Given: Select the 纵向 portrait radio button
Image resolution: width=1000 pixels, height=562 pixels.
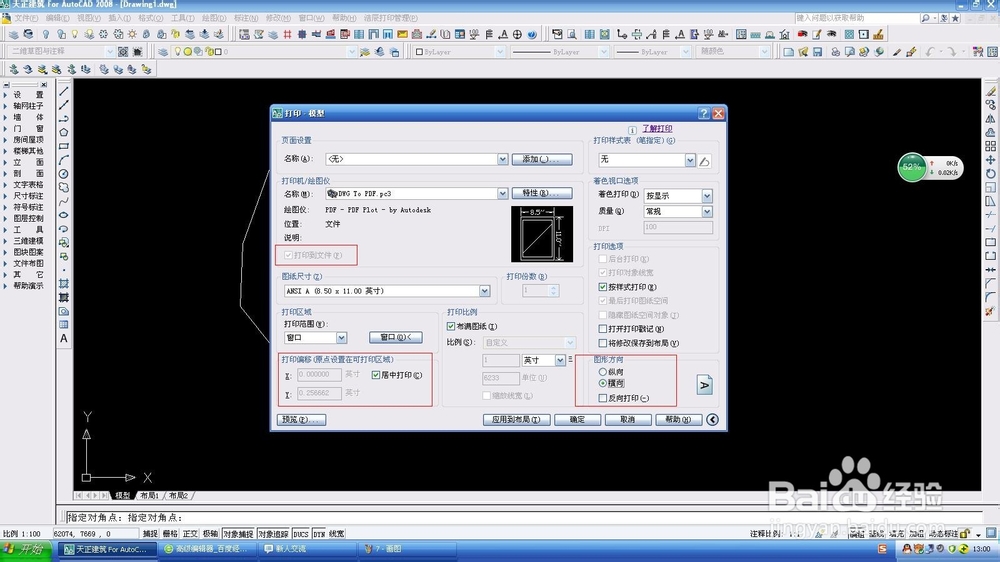Looking at the screenshot, I should 603,371.
